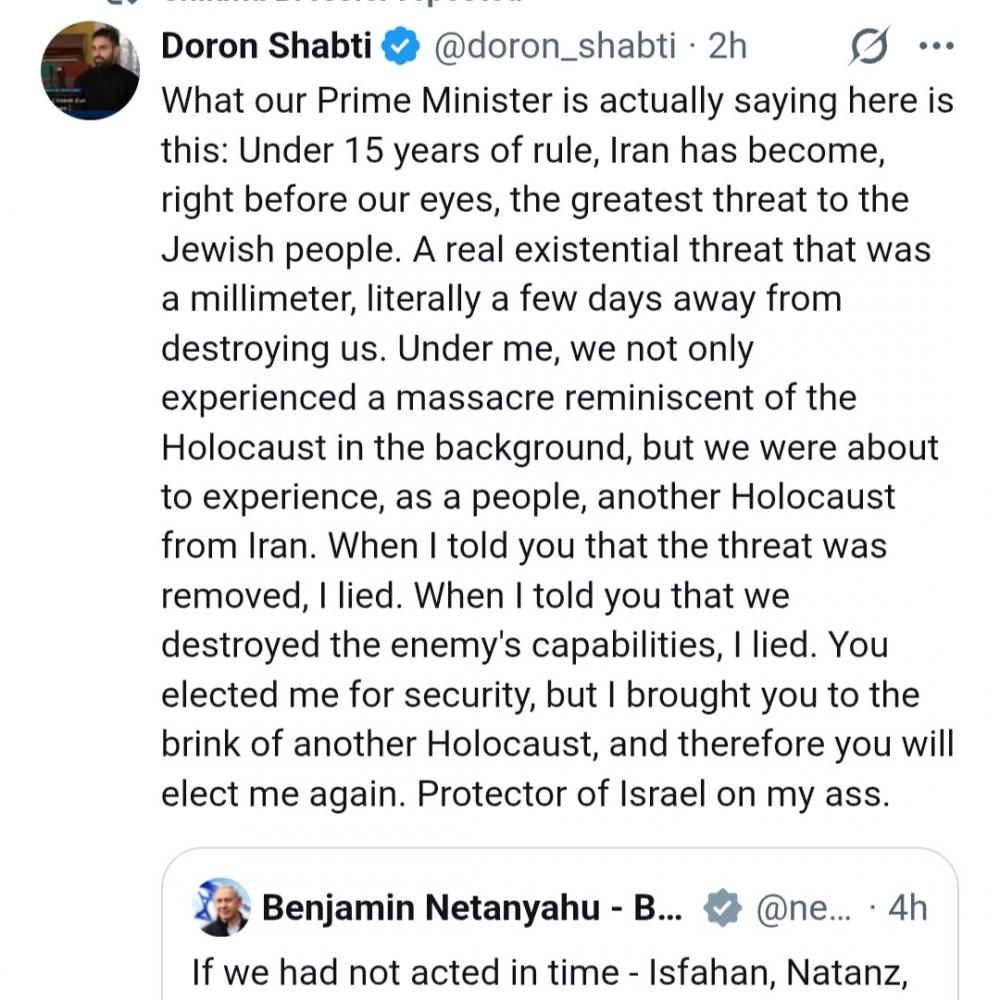Viewport: 1000px width, 1000px height.
Task: Click the word 'Isfahan' in the quoted post
Action: [x=703, y=972]
